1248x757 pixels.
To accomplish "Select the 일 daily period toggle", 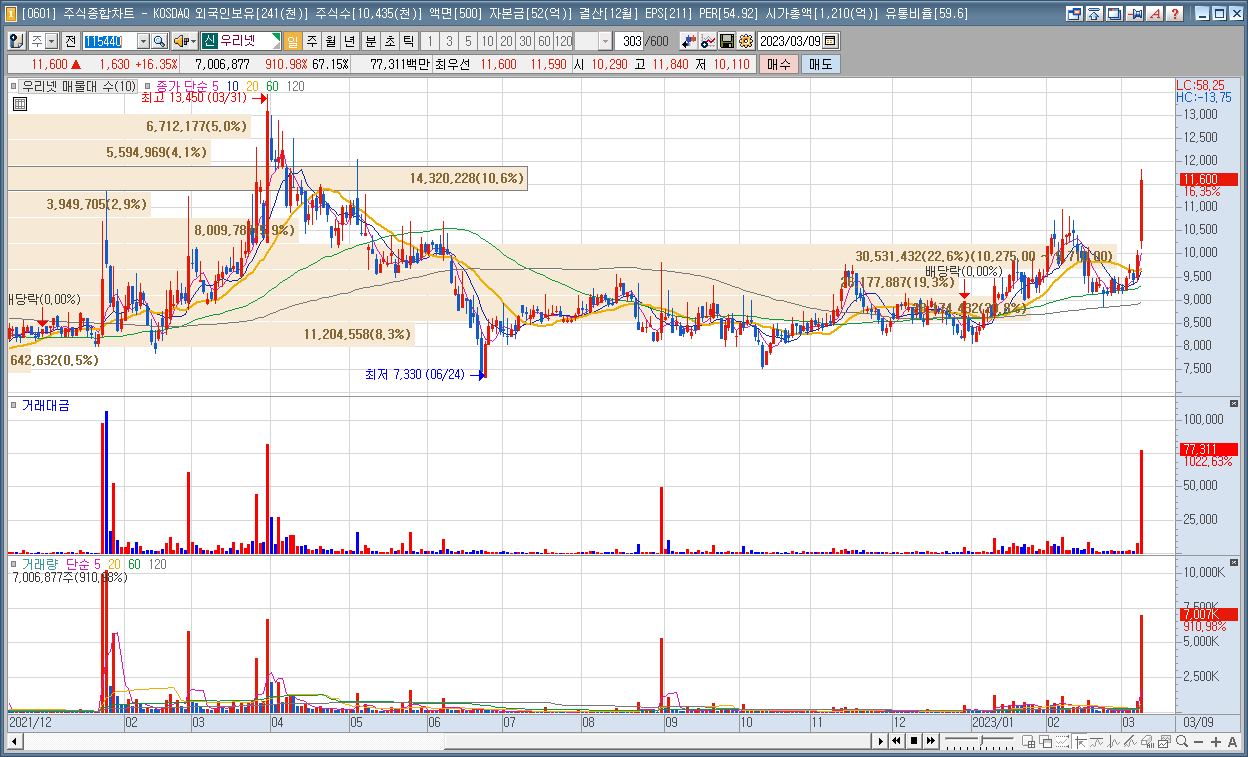I will [293, 41].
